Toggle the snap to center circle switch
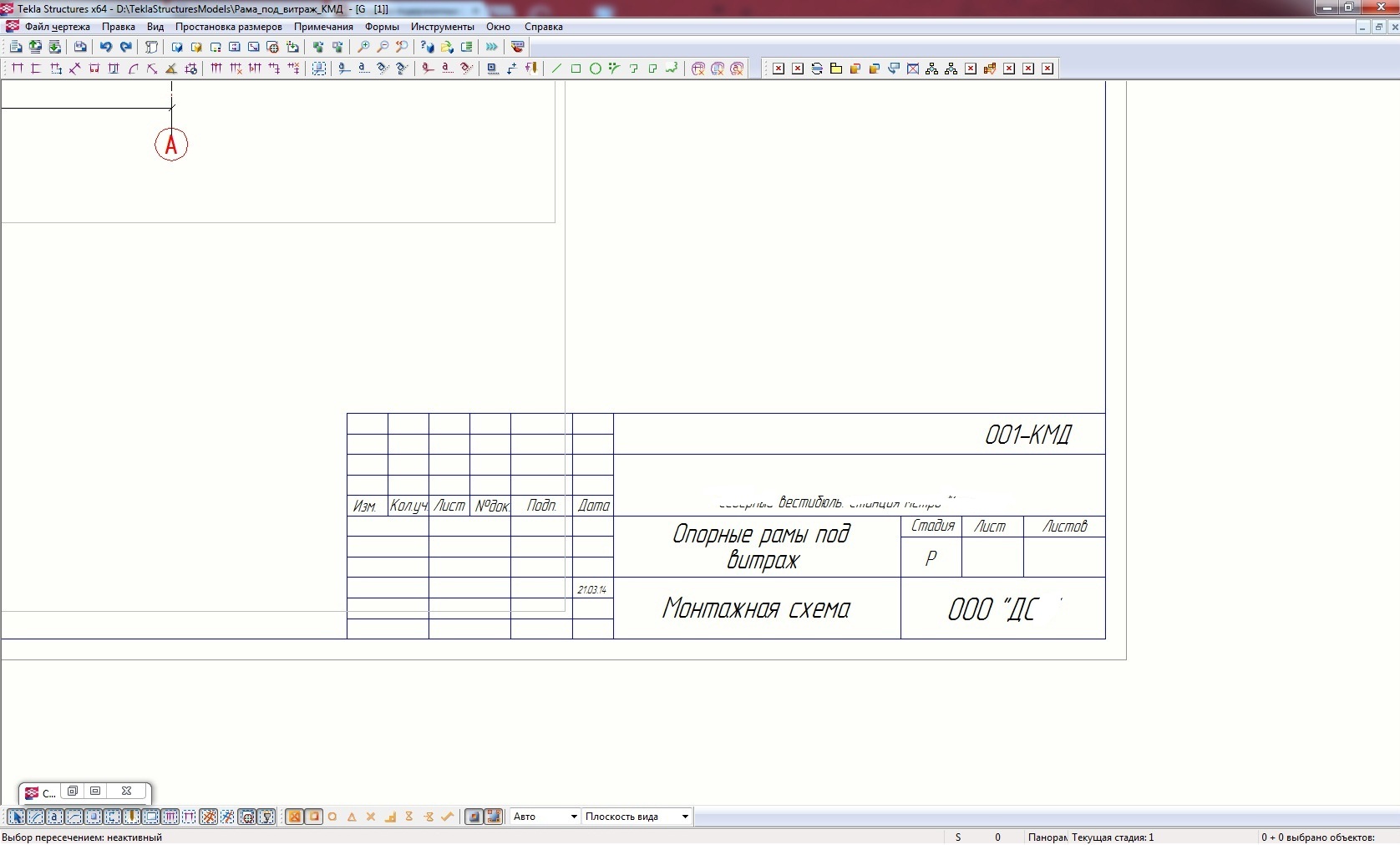1400x845 pixels. [x=332, y=817]
